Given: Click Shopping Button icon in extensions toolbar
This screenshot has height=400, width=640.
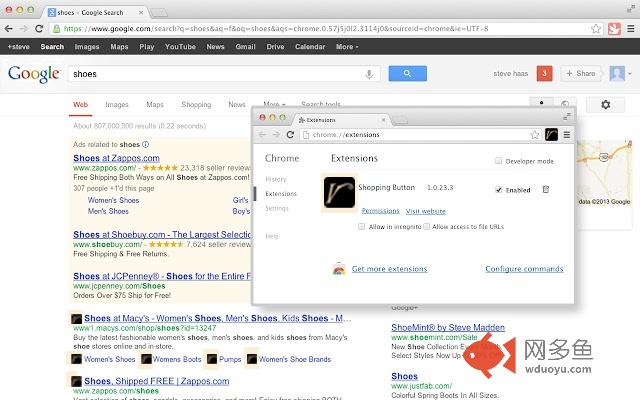Looking at the screenshot, I should pyautogui.click(x=551, y=134).
